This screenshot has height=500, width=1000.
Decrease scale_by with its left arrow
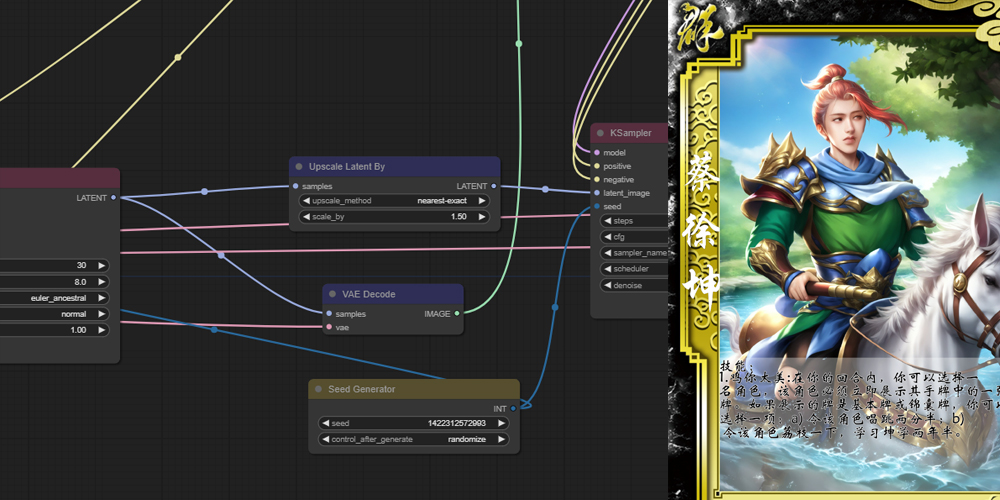point(306,217)
